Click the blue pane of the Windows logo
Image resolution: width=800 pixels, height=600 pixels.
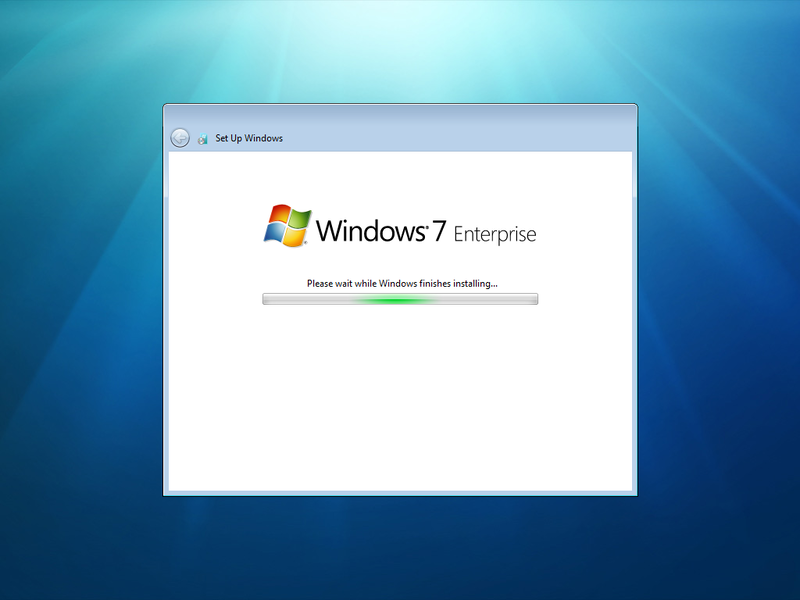pos(277,233)
